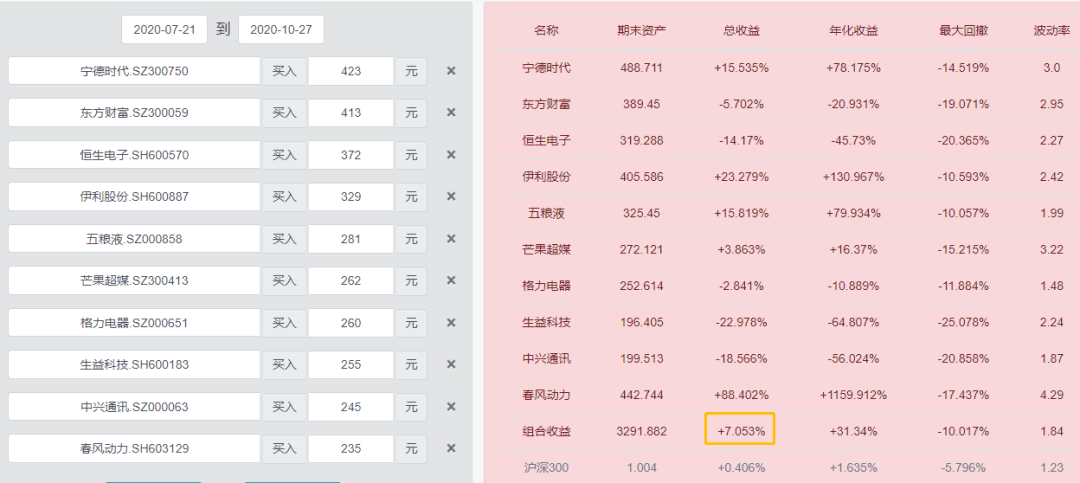Edit the 423 amount field
The height and width of the screenshot is (483, 1080).
pyautogui.click(x=351, y=71)
